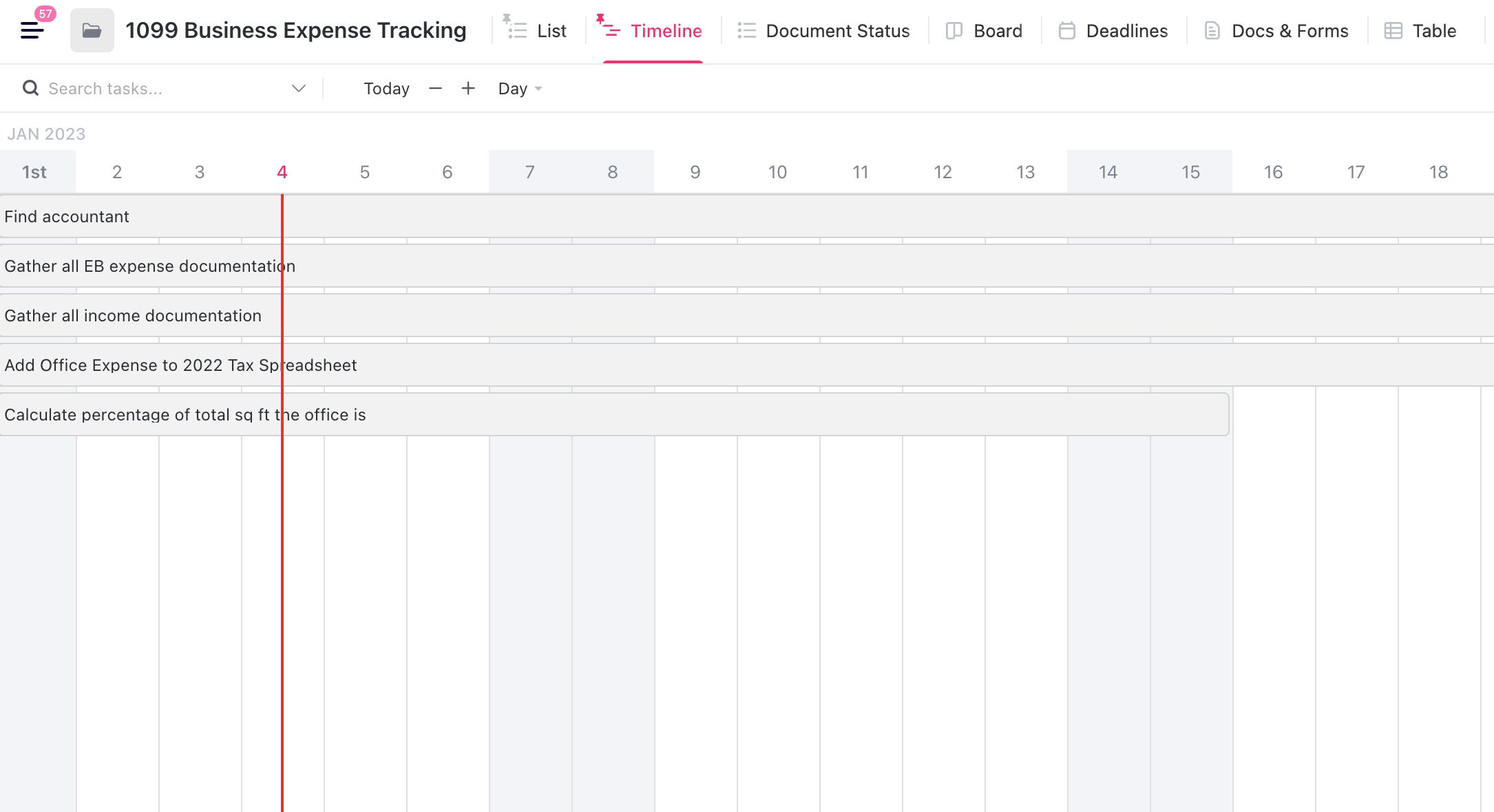Expand the Document Status list icon
Image resolution: width=1494 pixels, height=812 pixels.
[x=746, y=30]
